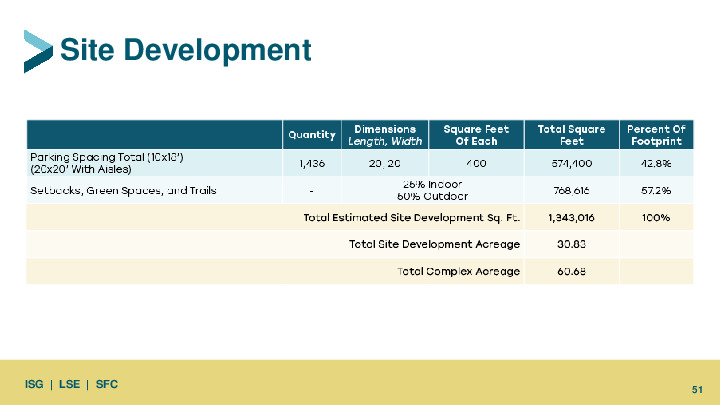Click the Square Feet Of Each header
This screenshot has height=405, width=720.
476,135
